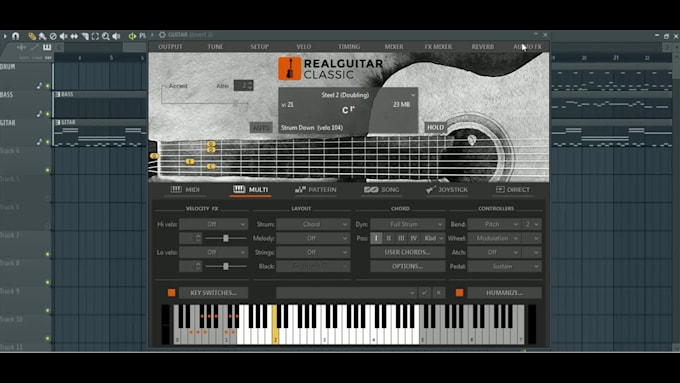Viewport: 680px width, 383px height.
Task: Select the Draw pencil tool
Action: click(x=32, y=36)
